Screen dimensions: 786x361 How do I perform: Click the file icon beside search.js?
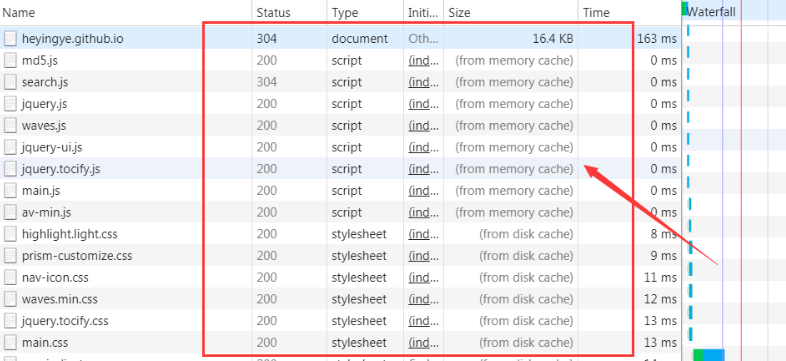(x=10, y=82)
